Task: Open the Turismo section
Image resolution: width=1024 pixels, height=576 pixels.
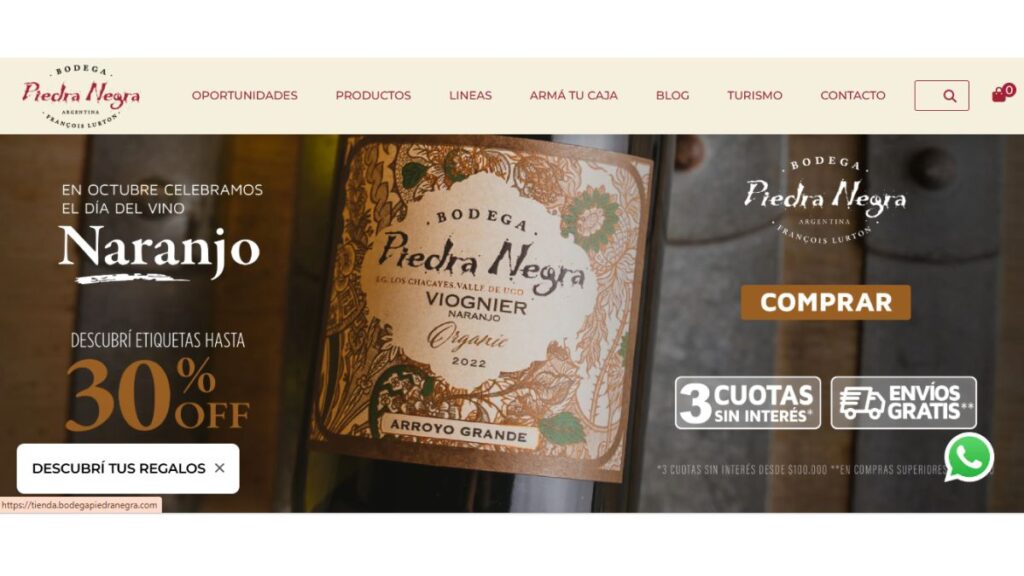Action: pos(754,95)
